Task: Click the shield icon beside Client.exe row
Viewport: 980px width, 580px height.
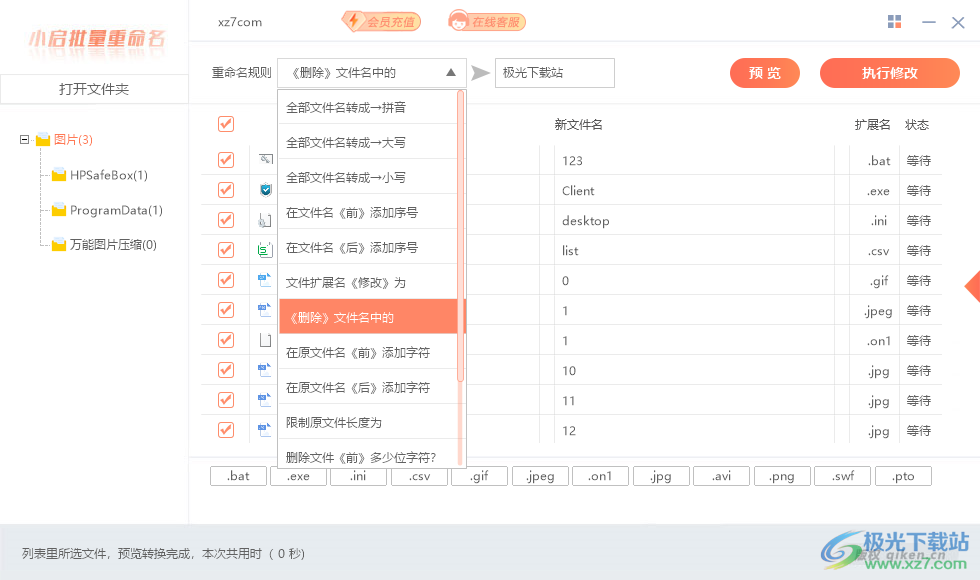Action: pyautogui.click(x=264, y=189)
